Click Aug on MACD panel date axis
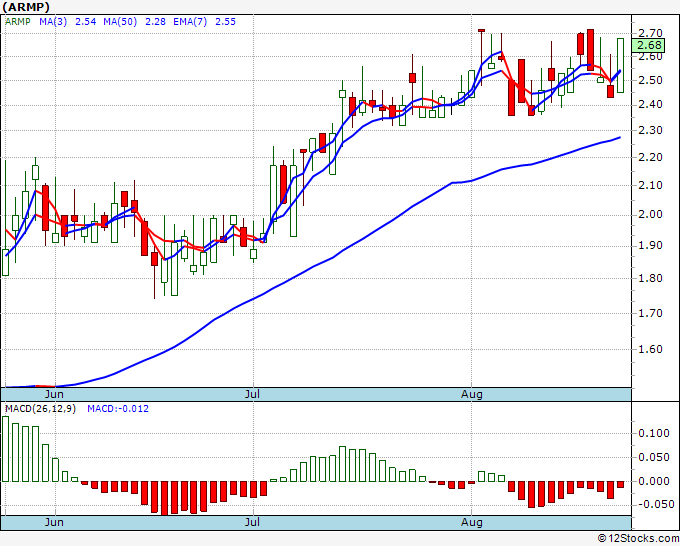680x546 pixels. tap(472, 522)
